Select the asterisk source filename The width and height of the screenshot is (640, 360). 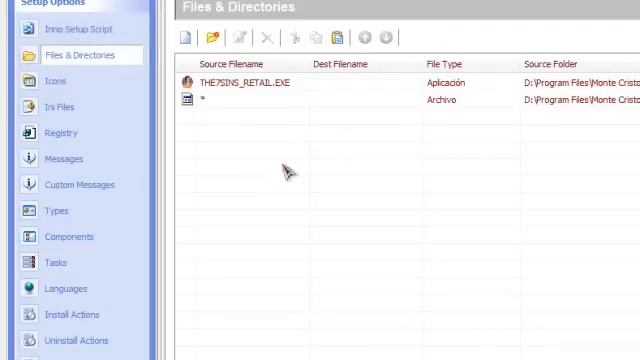(x=203, y=98)
